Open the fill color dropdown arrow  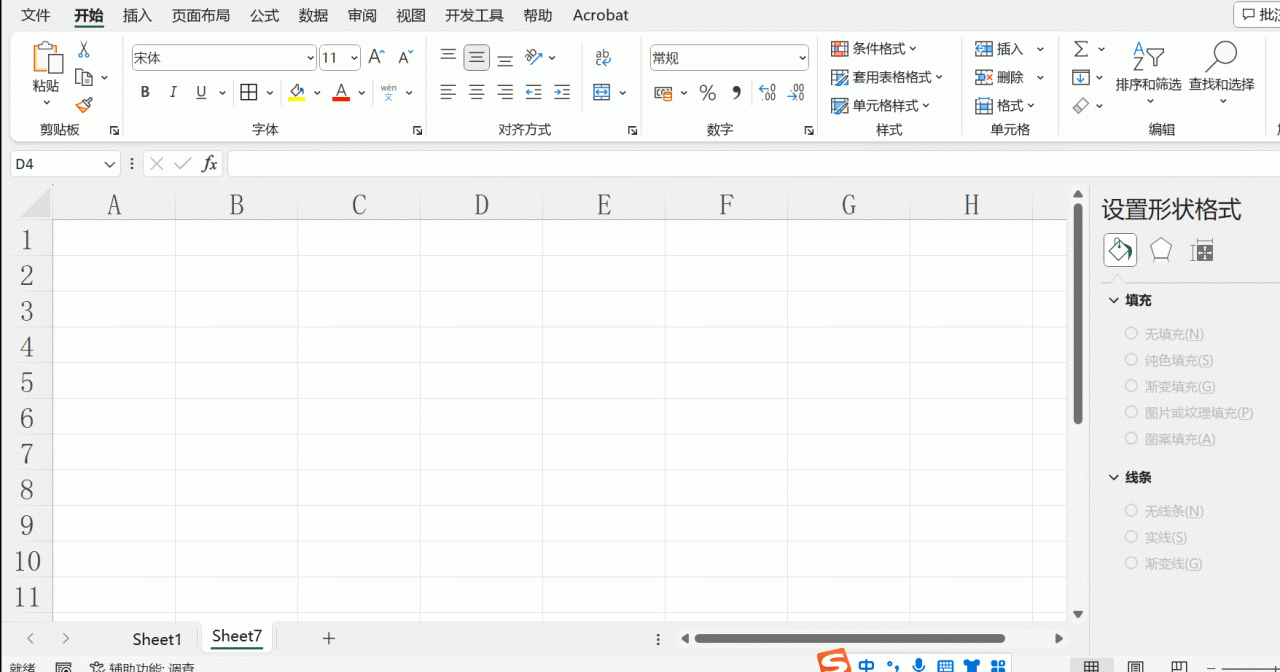click(317, 93)
